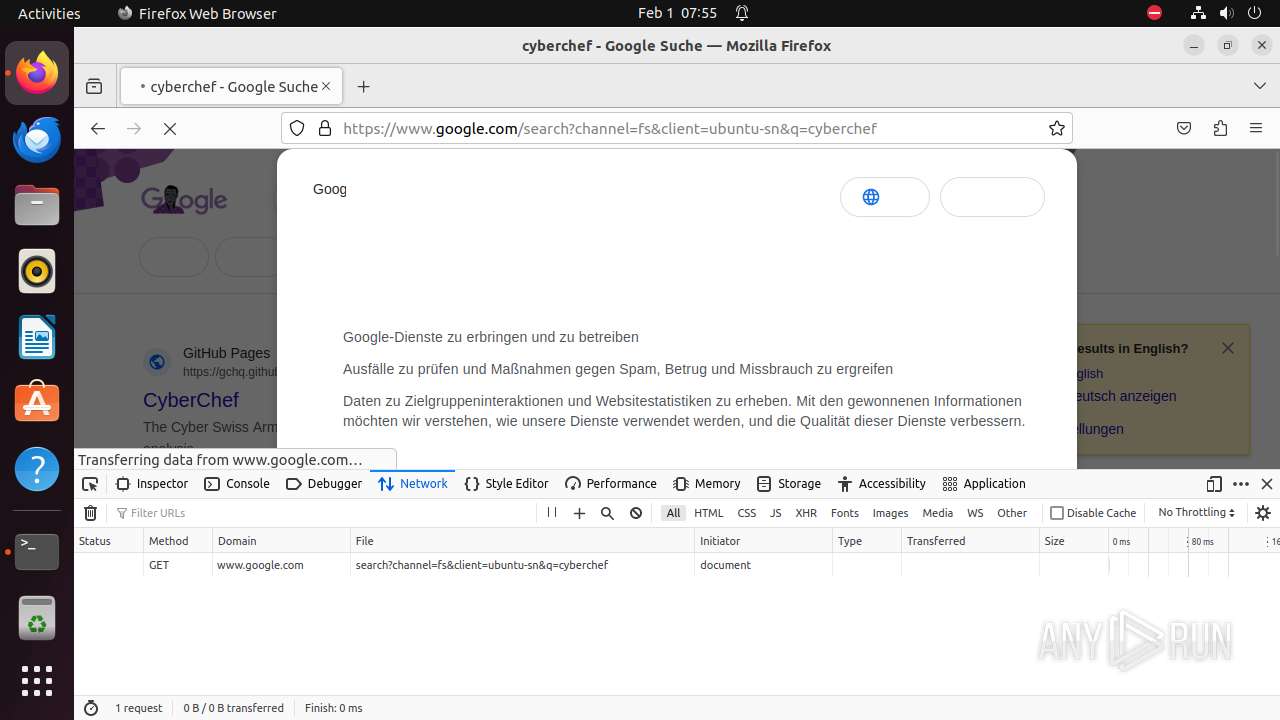The image size is (1280, 720).
Task: Open the Extensions puzzle icon
Action: tap(1220, 128)
